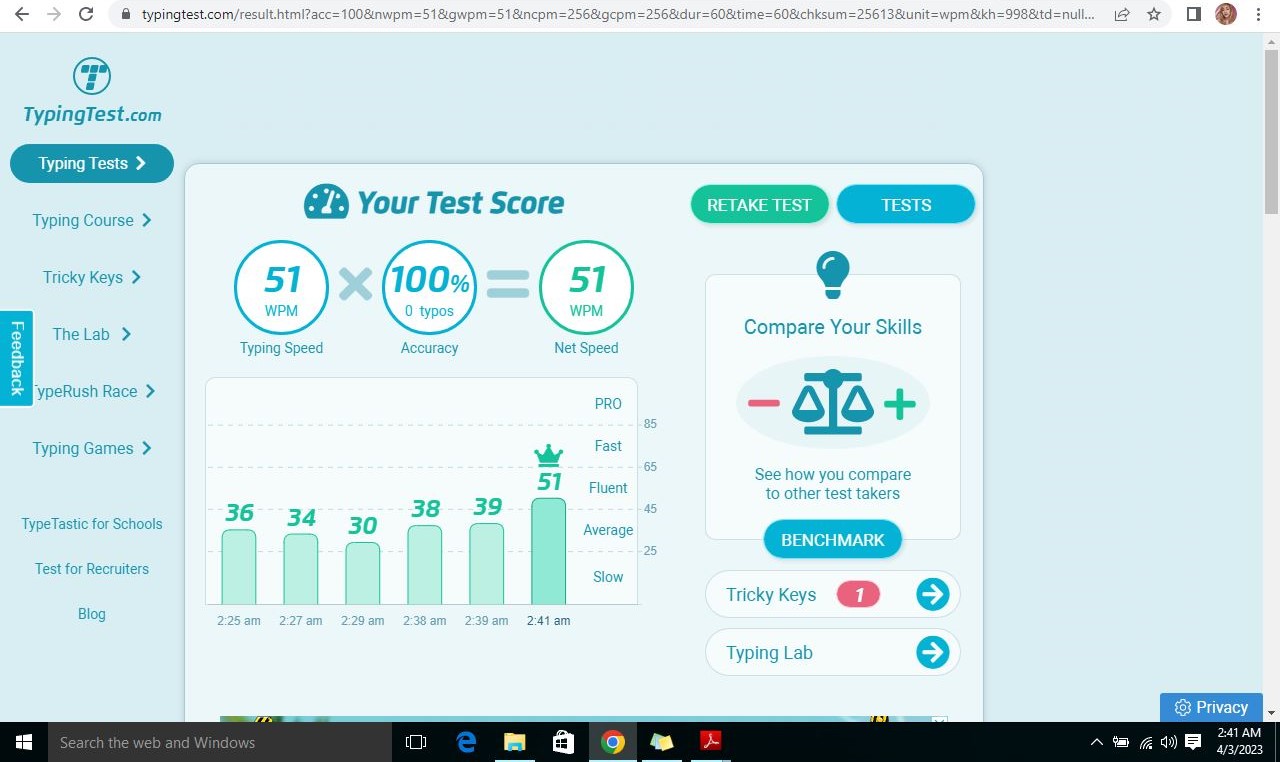Open the Test for Recruiters link

92,569
